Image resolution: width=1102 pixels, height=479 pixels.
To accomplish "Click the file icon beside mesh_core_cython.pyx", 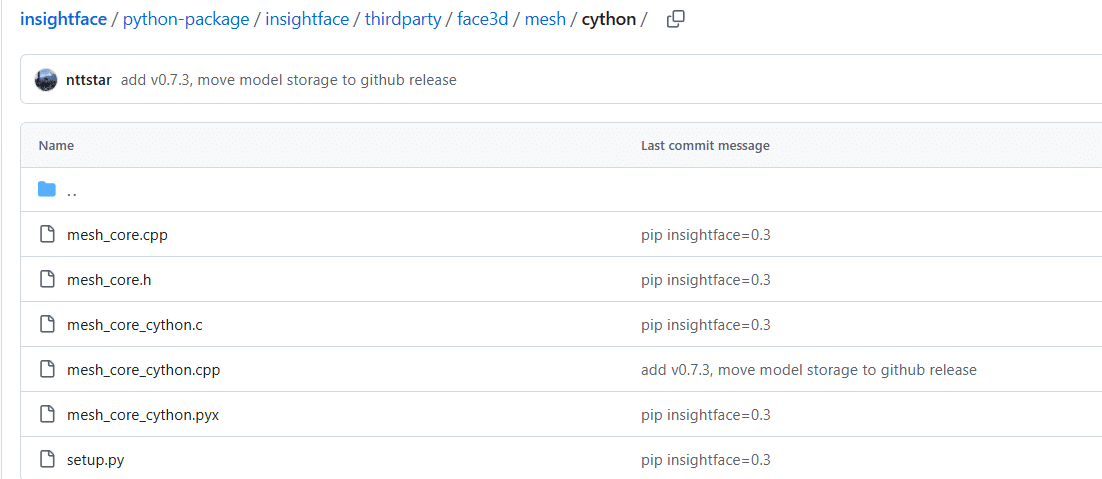I will [46, 415].
